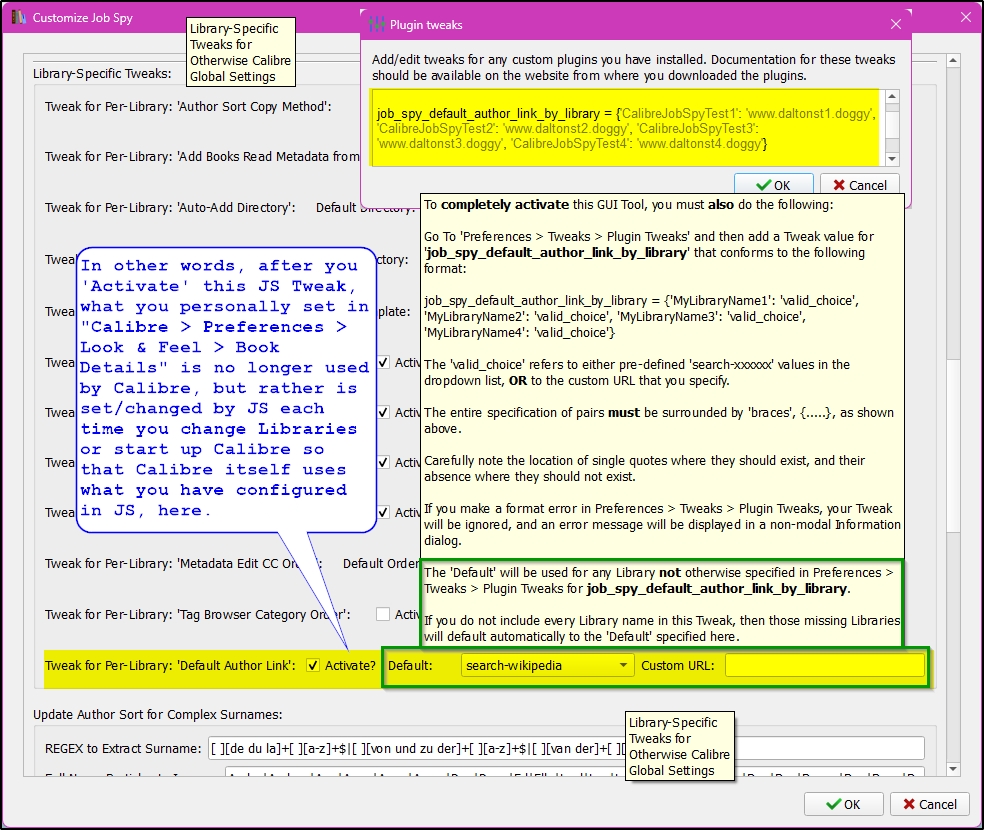Click the 'Custom URL:' label

pyautogui.click(x=678, y=666)
